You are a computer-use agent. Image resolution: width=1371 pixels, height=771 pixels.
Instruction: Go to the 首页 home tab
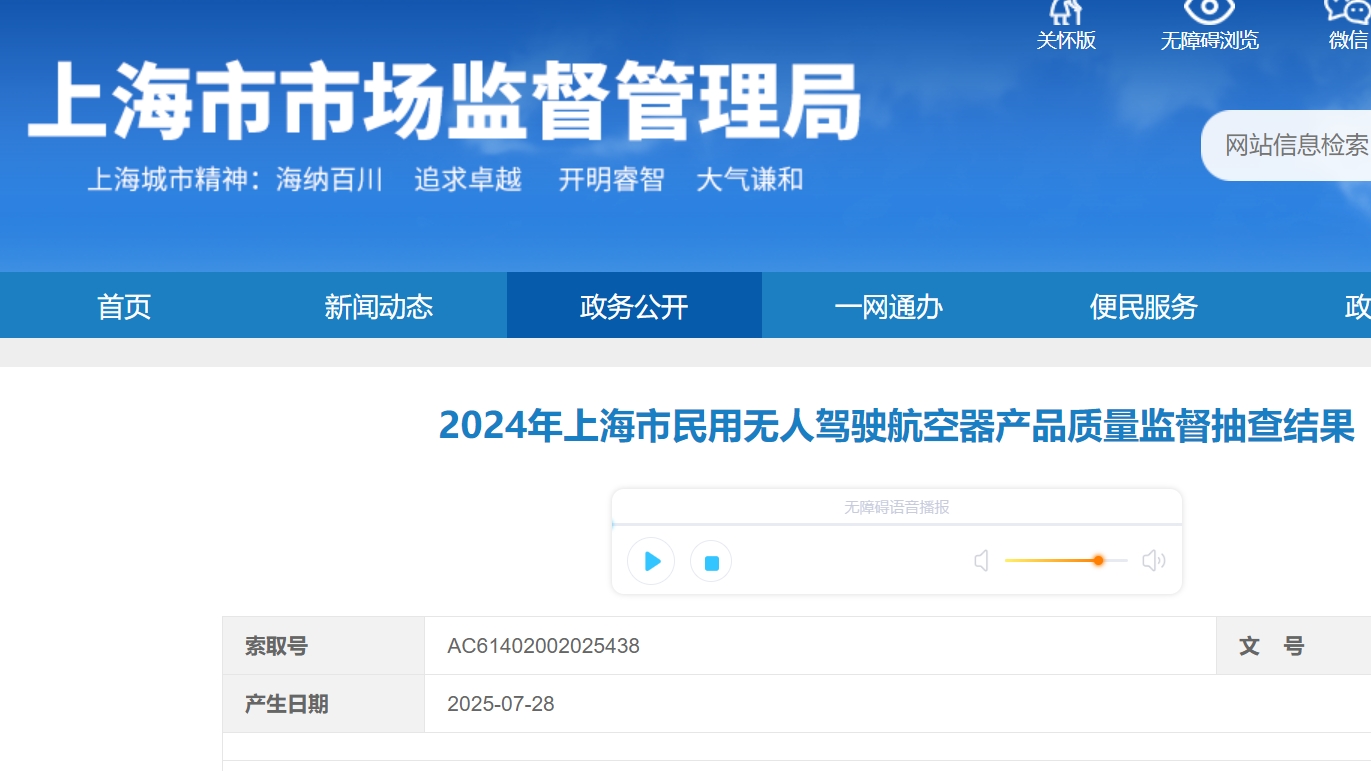click(x=124, y=306)
